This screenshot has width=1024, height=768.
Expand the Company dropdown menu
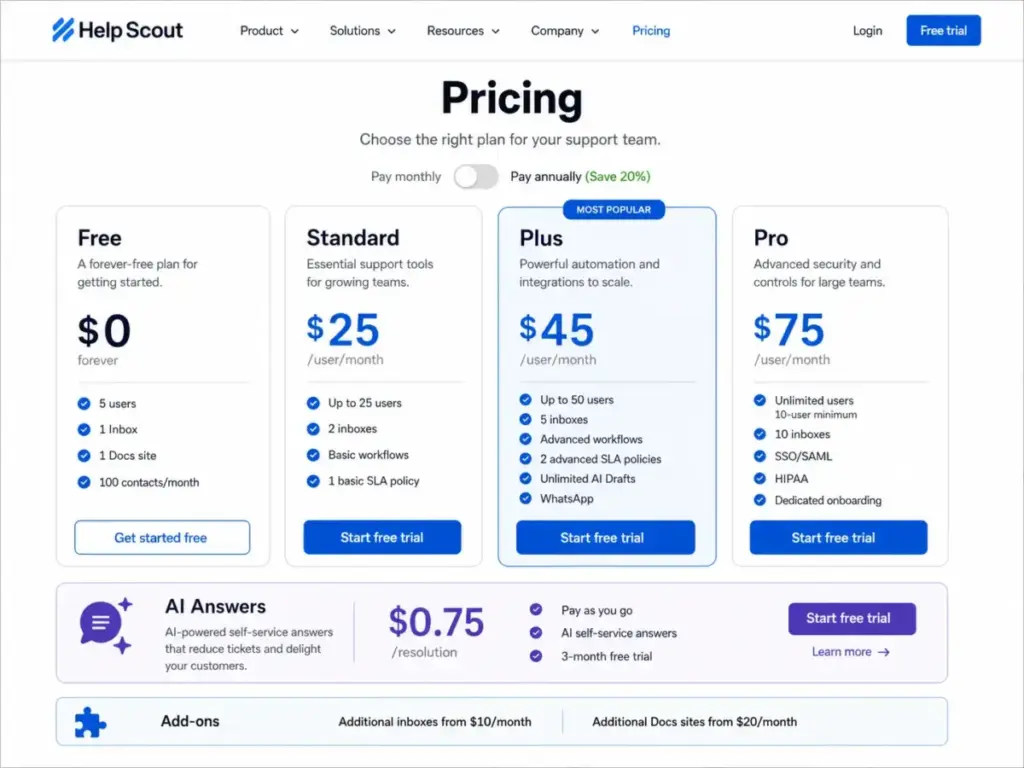(565, 31)
